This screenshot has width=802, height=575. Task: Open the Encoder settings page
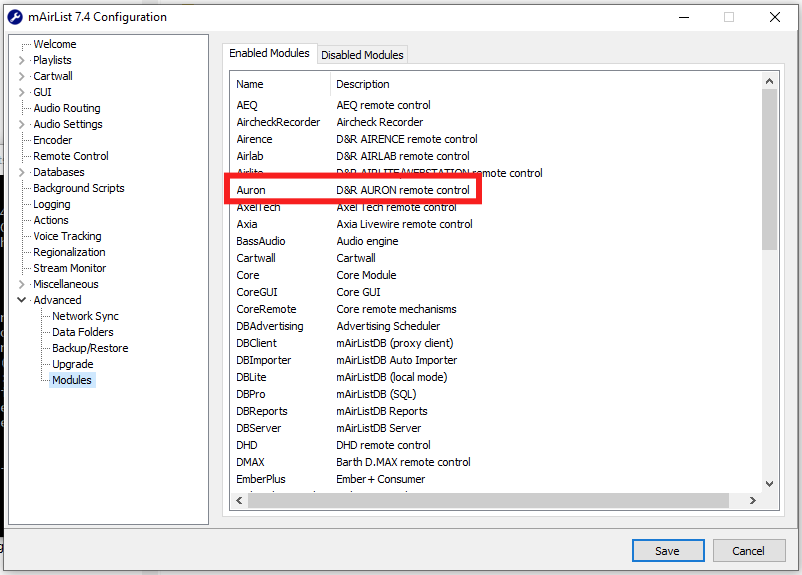click(x=53, y=140)
